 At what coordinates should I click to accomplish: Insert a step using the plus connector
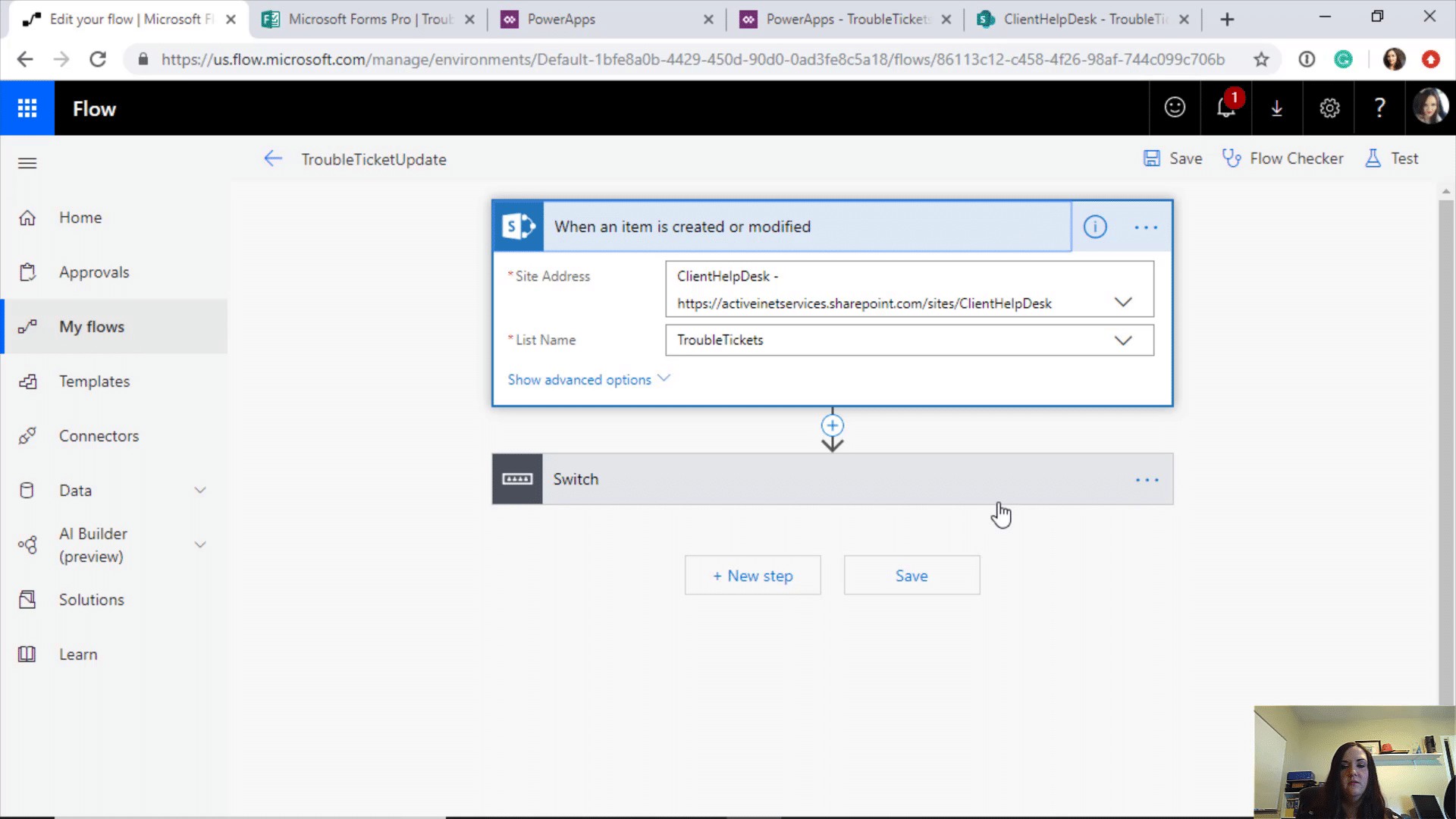coord(833,425)
